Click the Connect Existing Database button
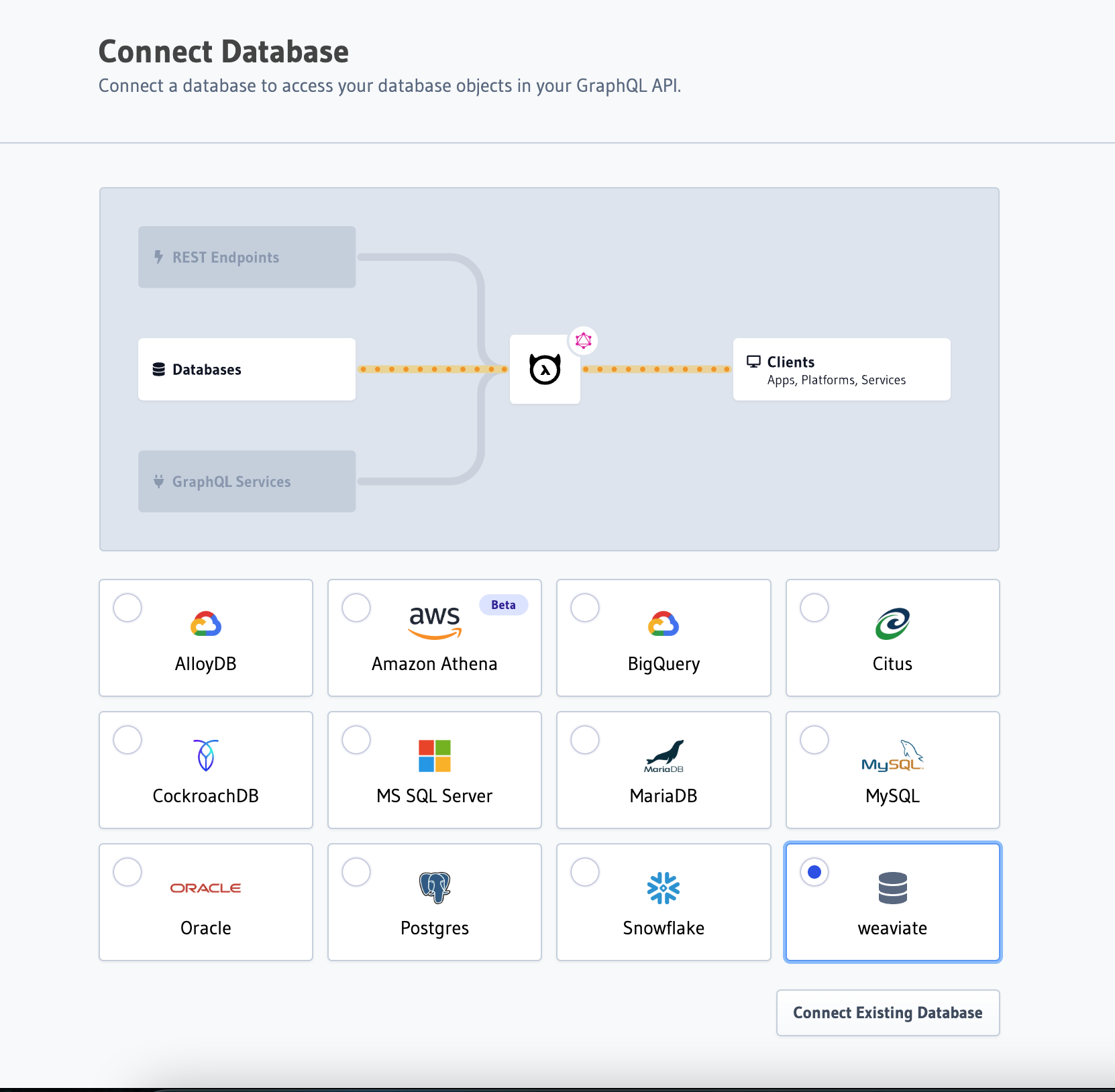This screenshot has width=1115, height=1092. (888, 1013)
